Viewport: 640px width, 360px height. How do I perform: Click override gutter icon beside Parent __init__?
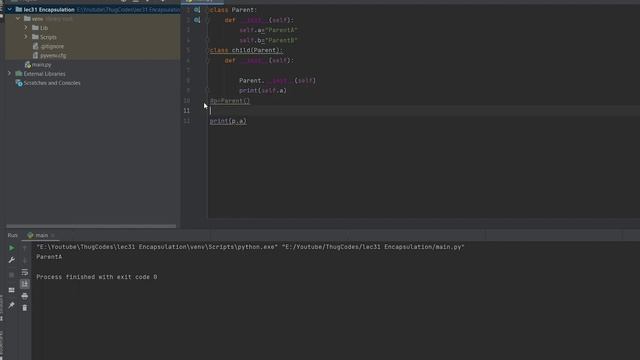coord(197,20)
